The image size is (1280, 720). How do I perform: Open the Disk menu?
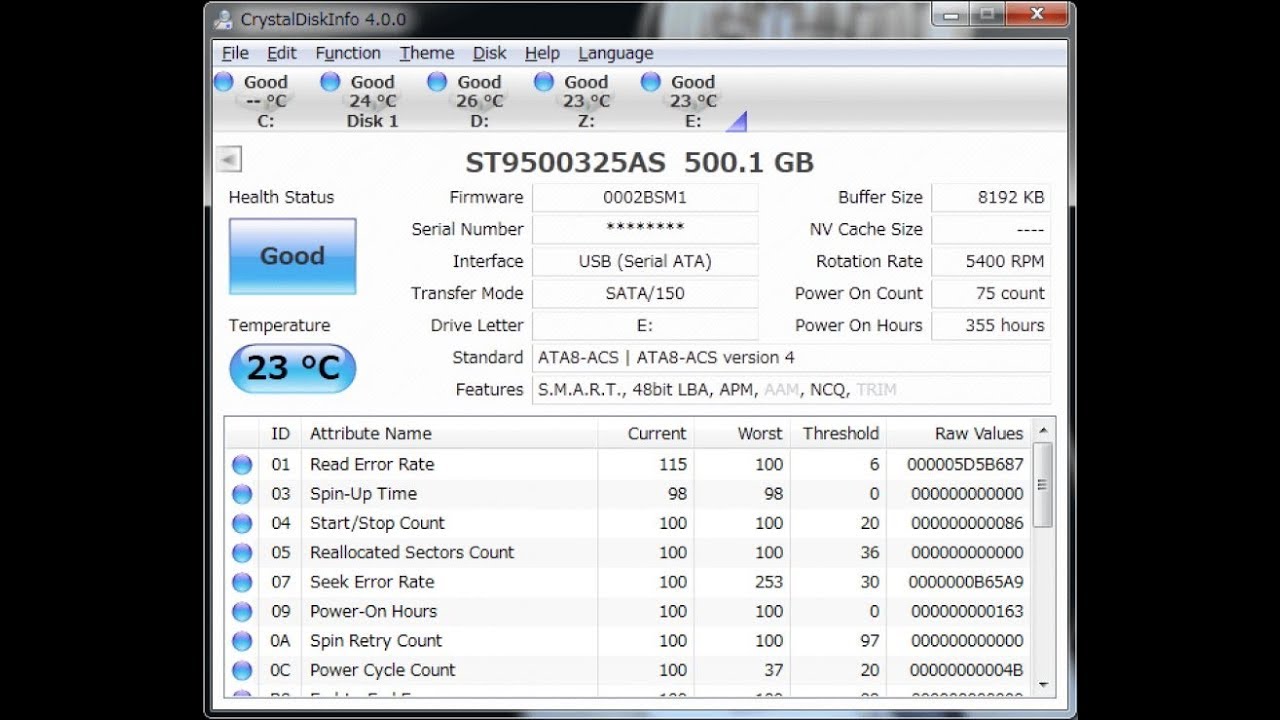[x=490, y=53]
